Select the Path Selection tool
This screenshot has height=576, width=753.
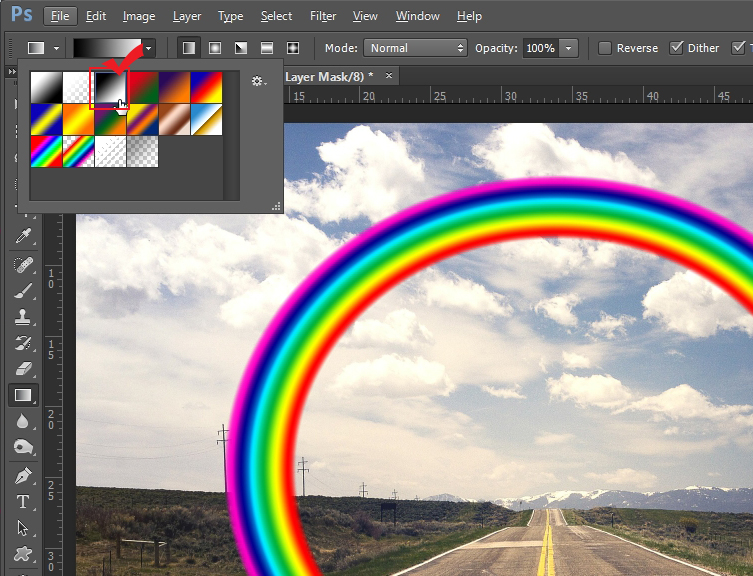(x=23, y=528)
